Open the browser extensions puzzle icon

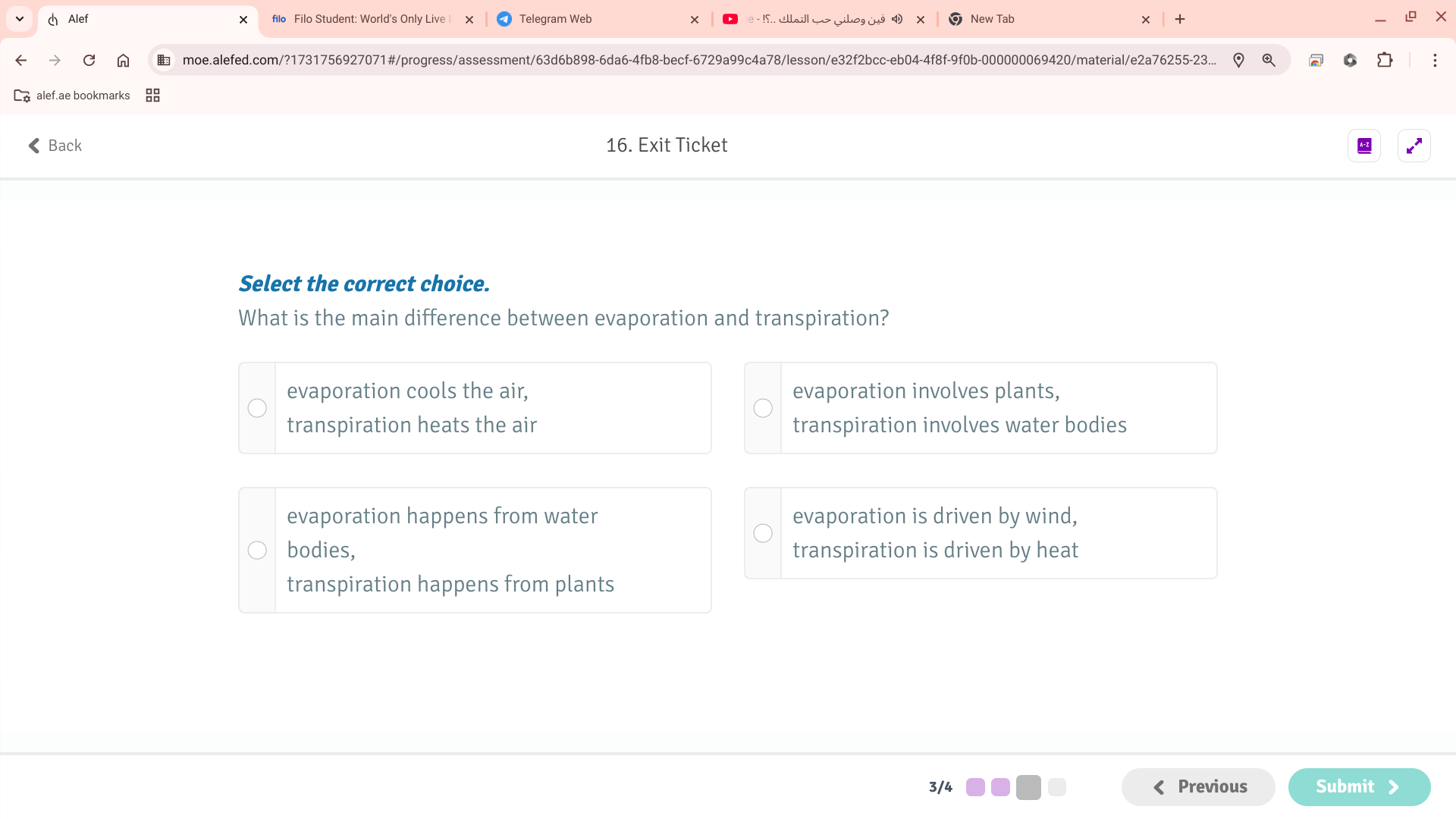click(x=1385, y=60)
